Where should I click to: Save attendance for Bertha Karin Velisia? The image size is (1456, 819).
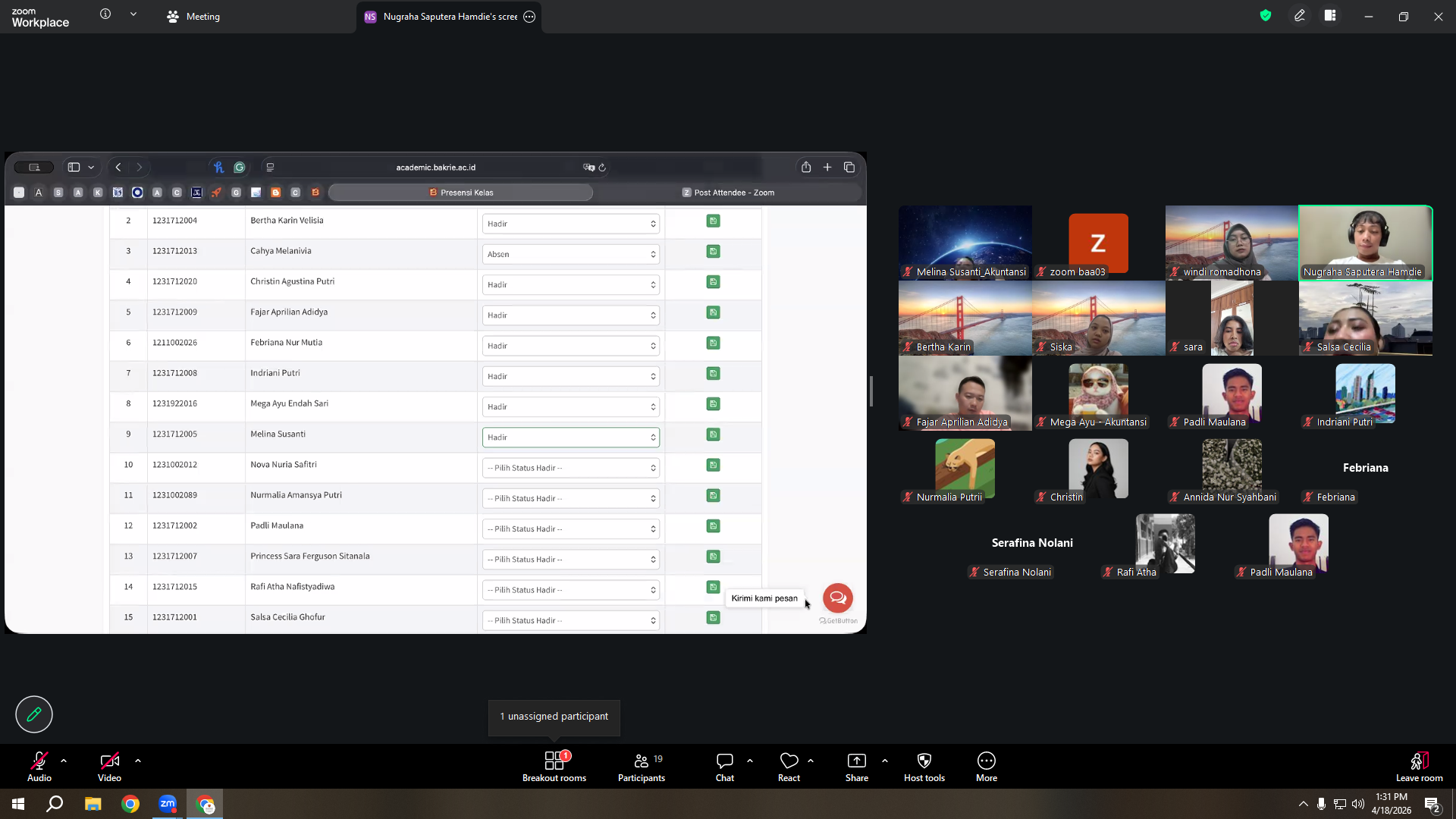click(713, 221)
